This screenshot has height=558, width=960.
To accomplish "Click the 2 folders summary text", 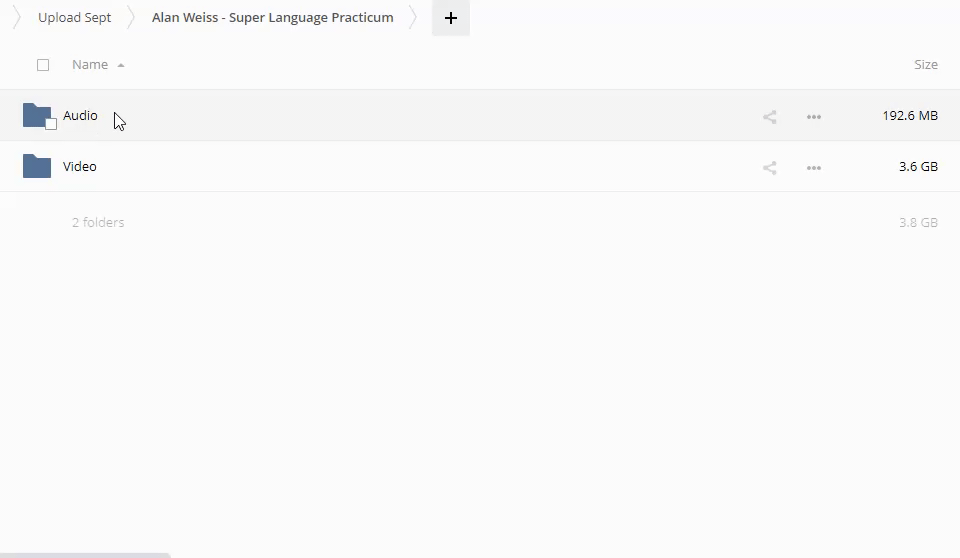I will tap(98, 223).
